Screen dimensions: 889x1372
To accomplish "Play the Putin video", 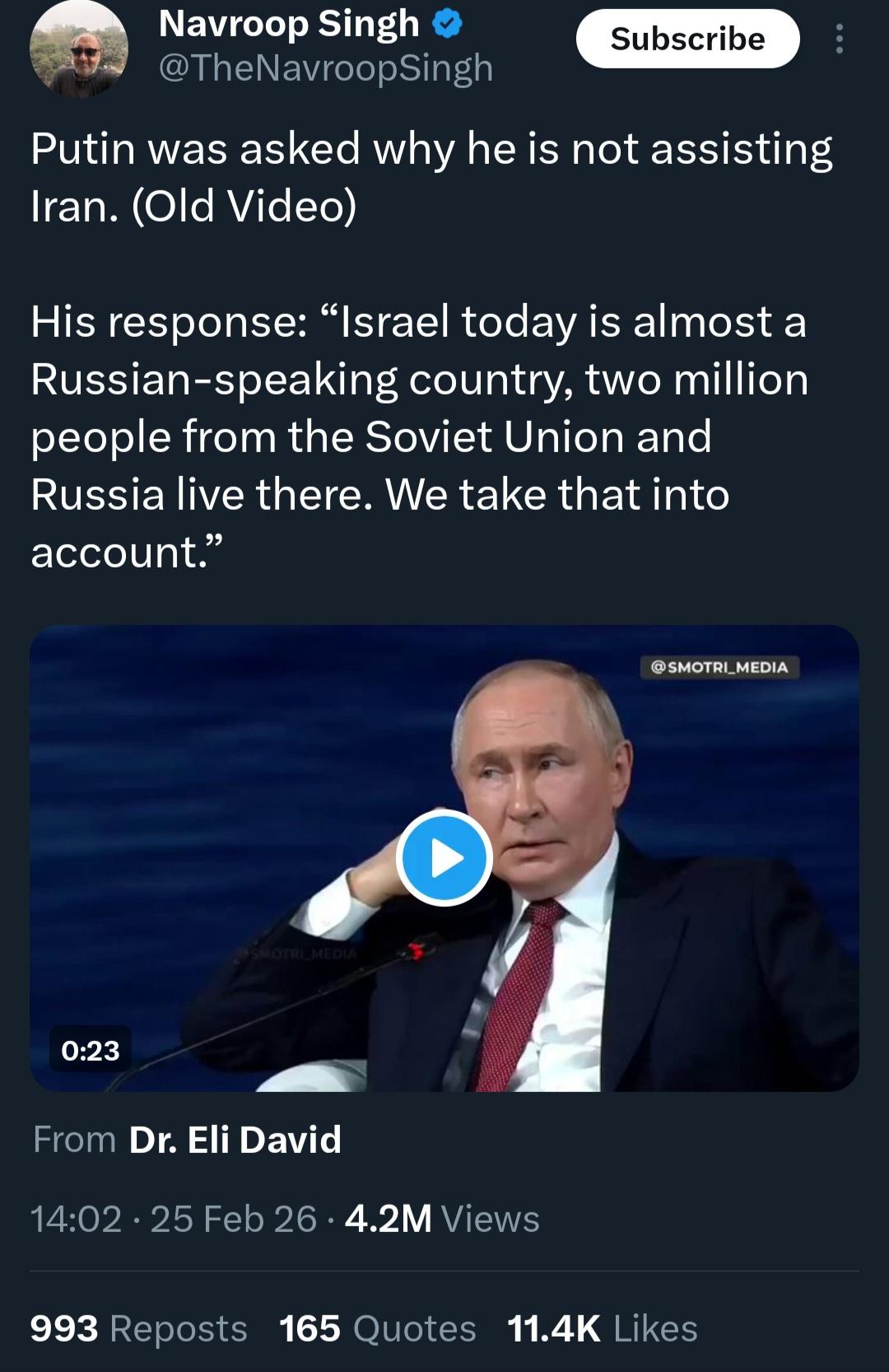I will tap(444, 858).
